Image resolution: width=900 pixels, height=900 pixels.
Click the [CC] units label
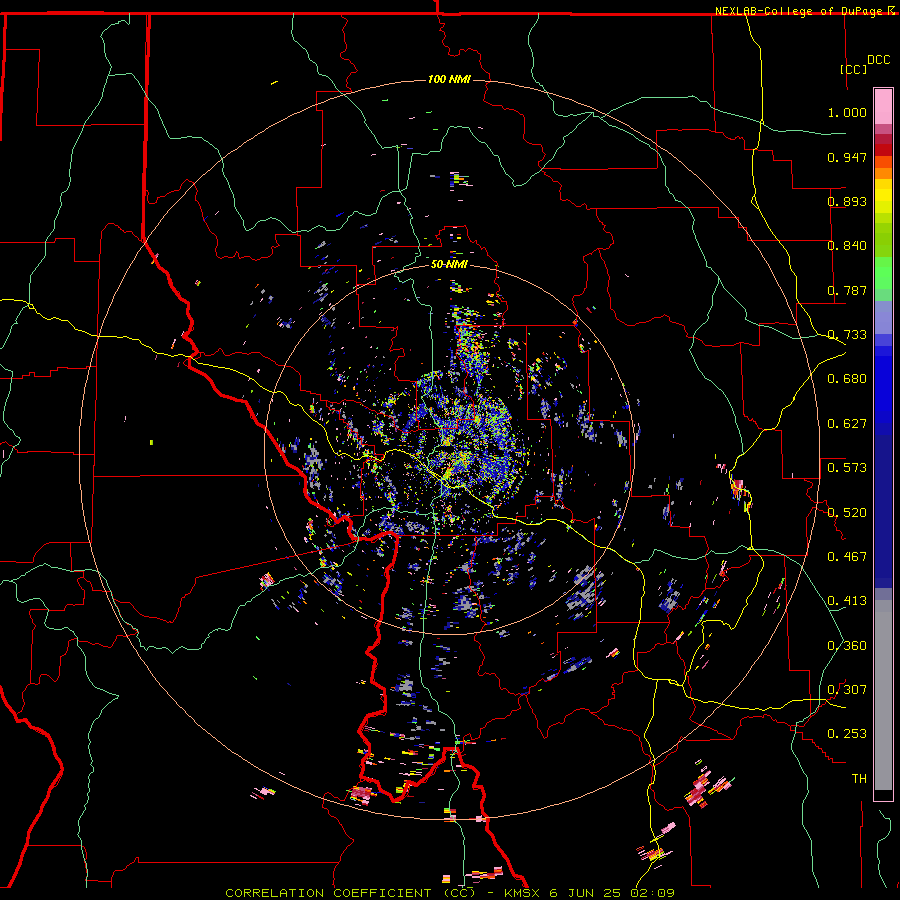pyautogui.click(x=854, y=69)
